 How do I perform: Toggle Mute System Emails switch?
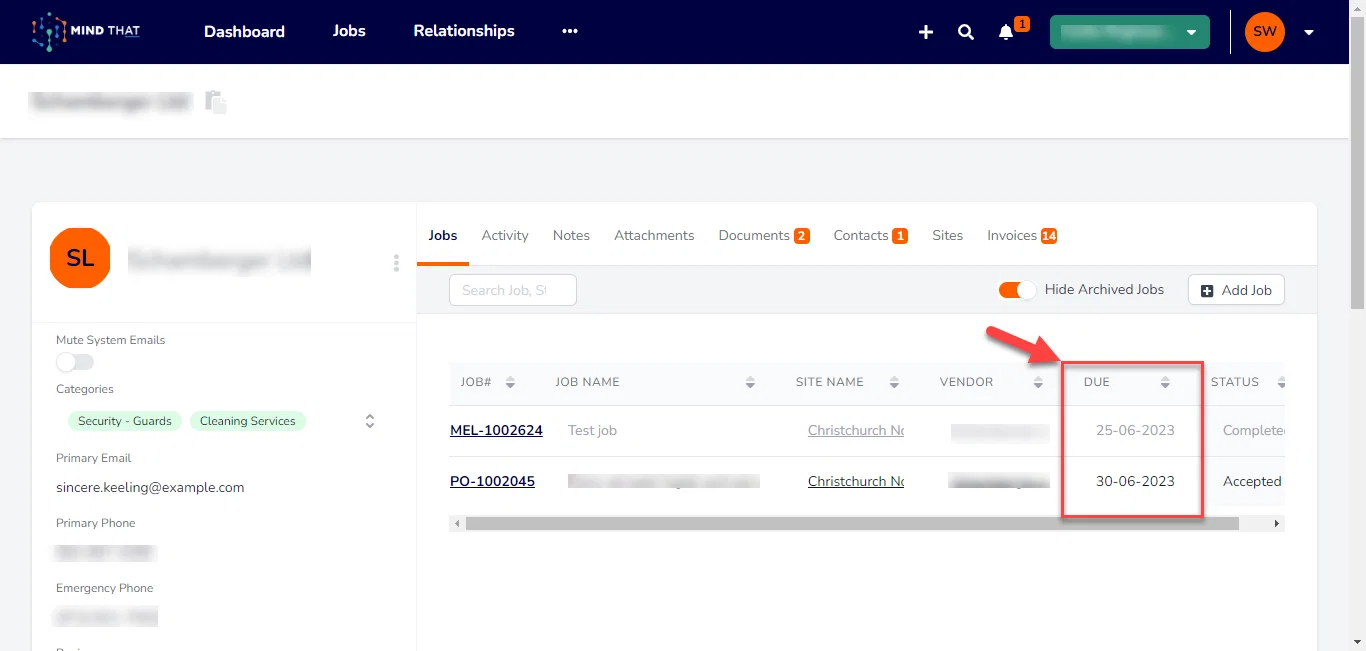pos(75,362)
